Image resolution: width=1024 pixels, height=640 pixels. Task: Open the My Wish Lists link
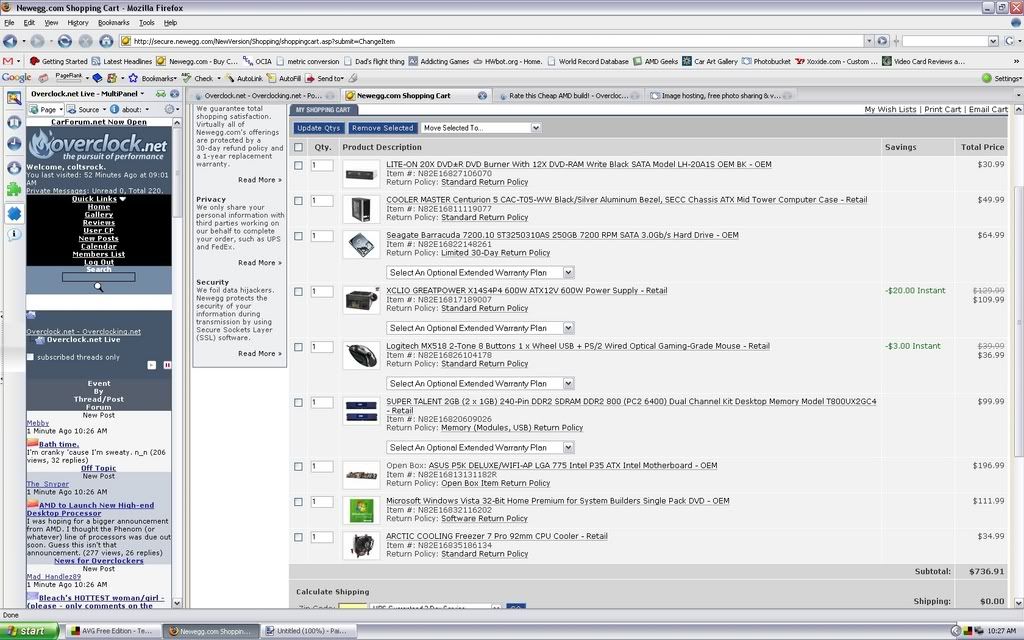point(890,110)
